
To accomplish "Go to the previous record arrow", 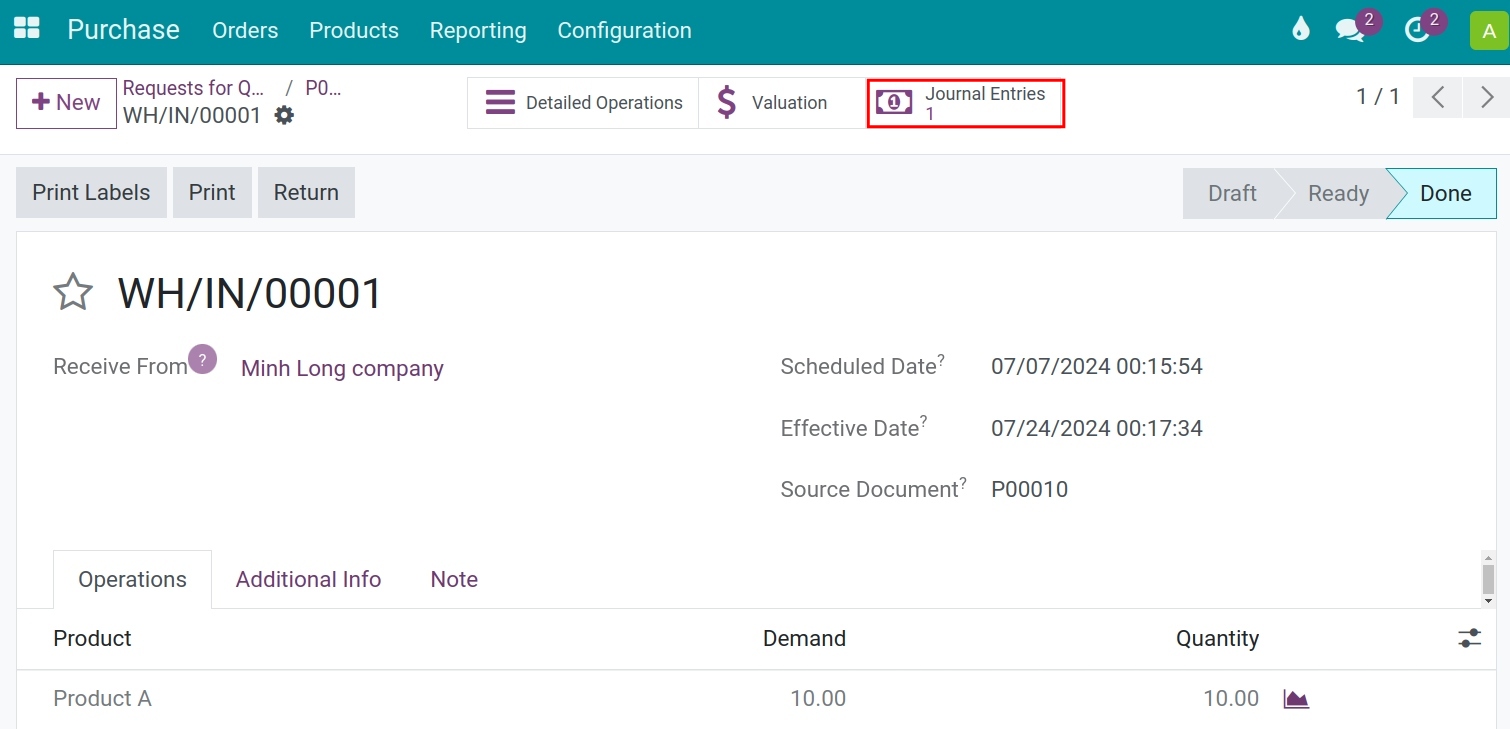I will [1438, 97].
